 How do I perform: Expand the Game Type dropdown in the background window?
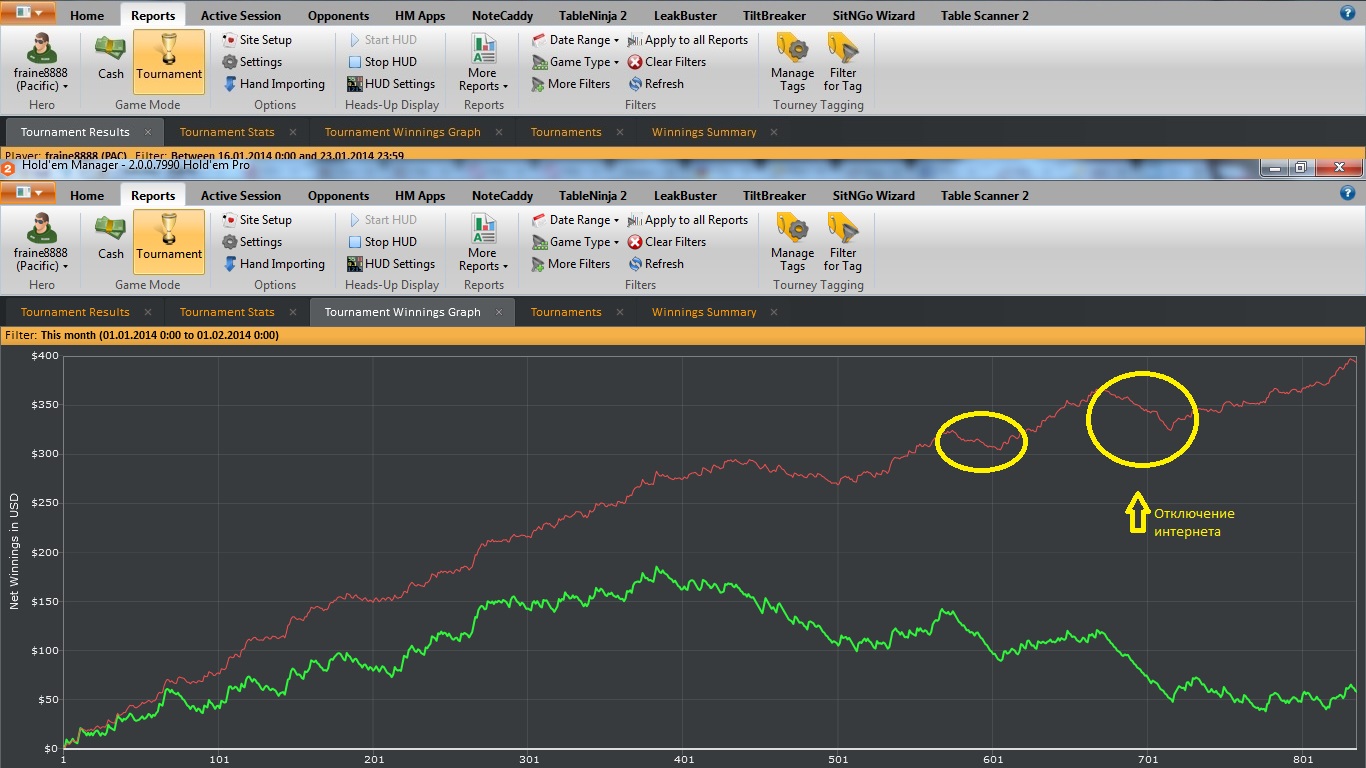(575, 62)
